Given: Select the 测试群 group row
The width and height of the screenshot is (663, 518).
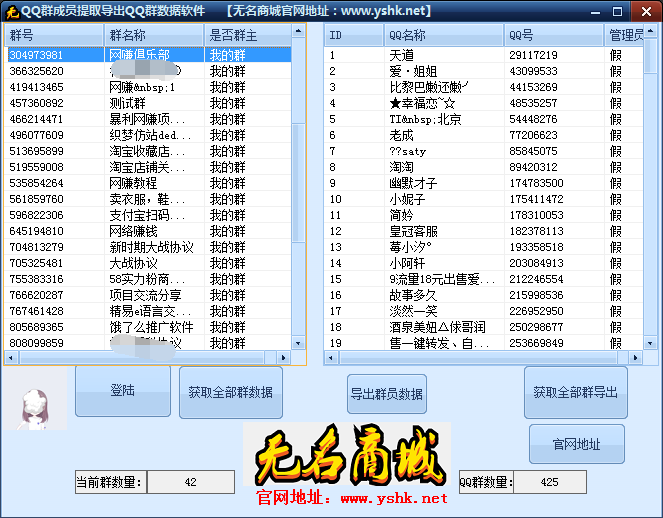Looking at the screenshot, I should (x=148, y=103).
